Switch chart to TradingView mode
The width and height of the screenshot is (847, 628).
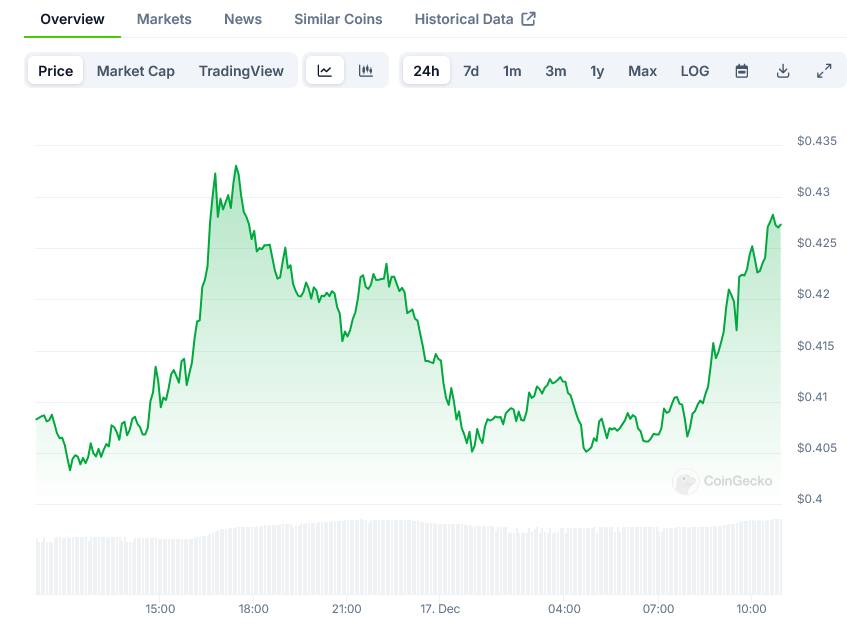pyautogui.click(x=241, y=71)
